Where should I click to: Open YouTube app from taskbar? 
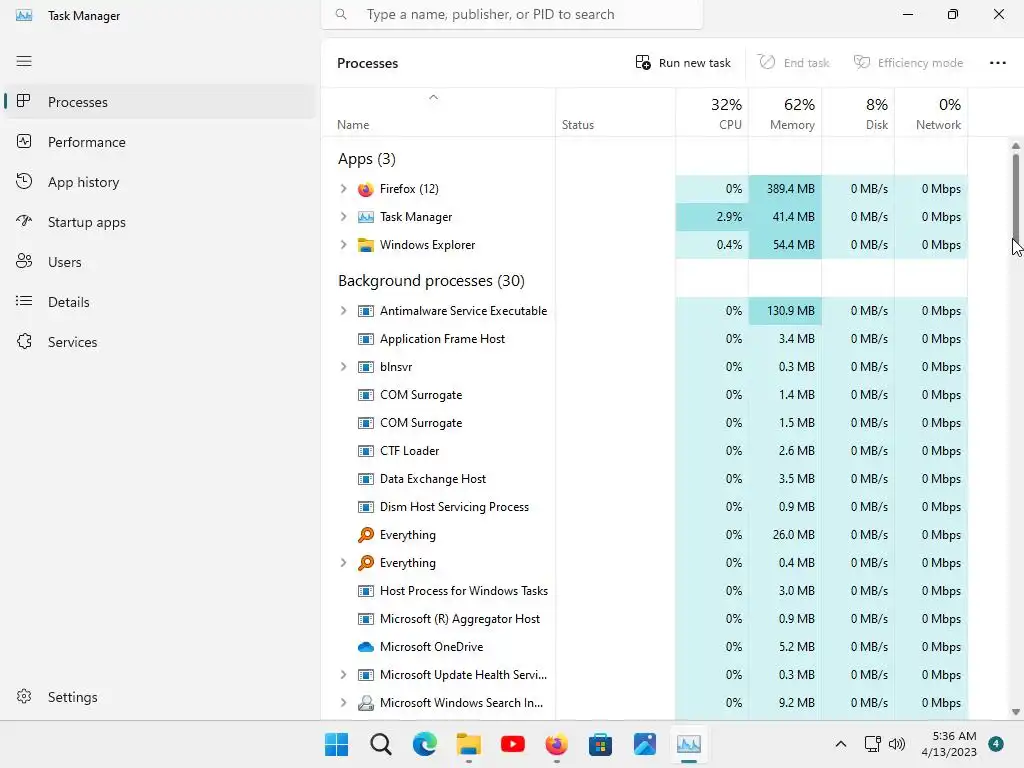(513, 744)
